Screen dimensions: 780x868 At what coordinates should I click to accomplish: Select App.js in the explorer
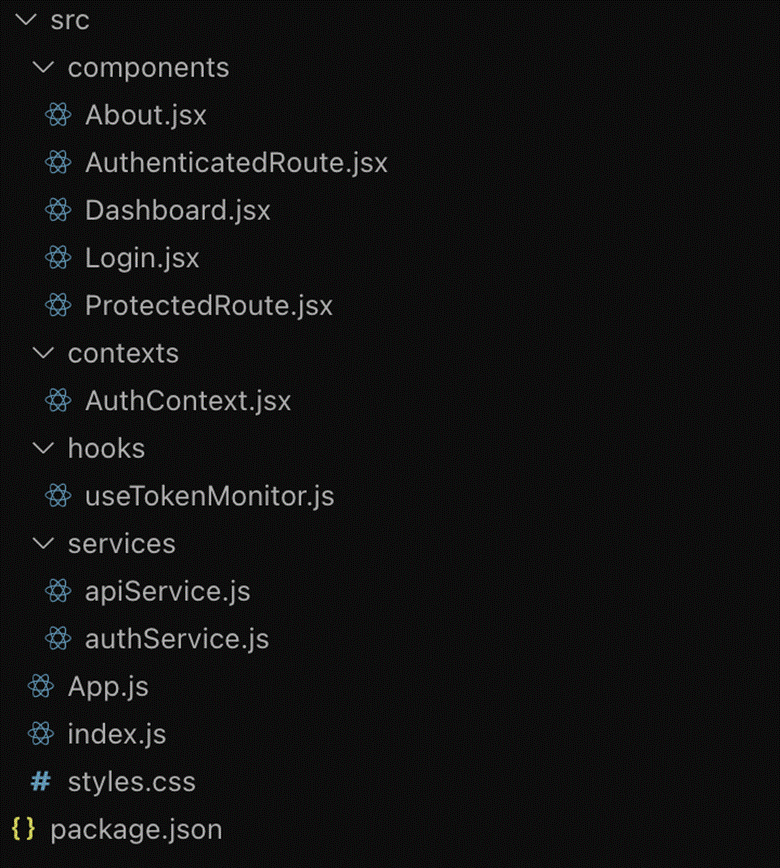coord(106,686)
